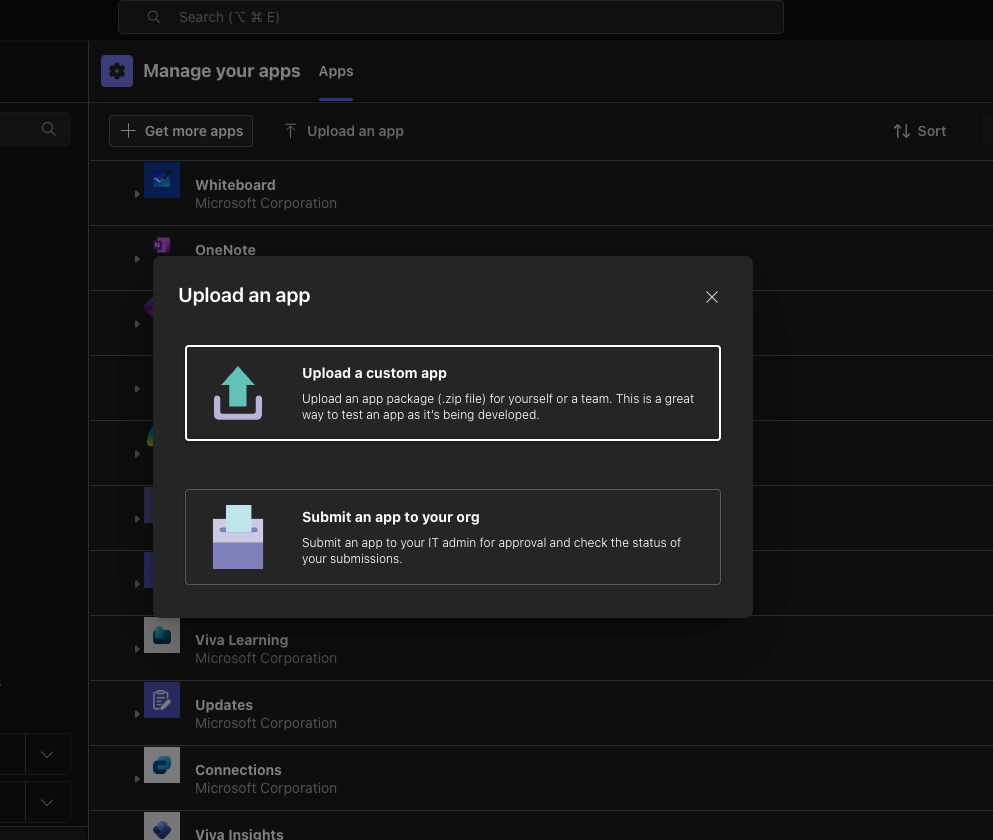
Task: Click the ballot box icon in Submit card
Action: point(238,537)
